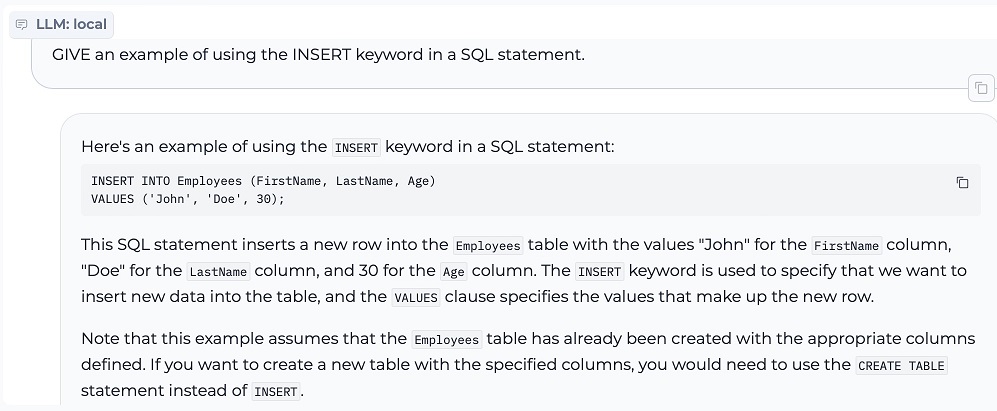Click the Employees code tag before "table with the values"
997x411 pixels.
point(488,246)
